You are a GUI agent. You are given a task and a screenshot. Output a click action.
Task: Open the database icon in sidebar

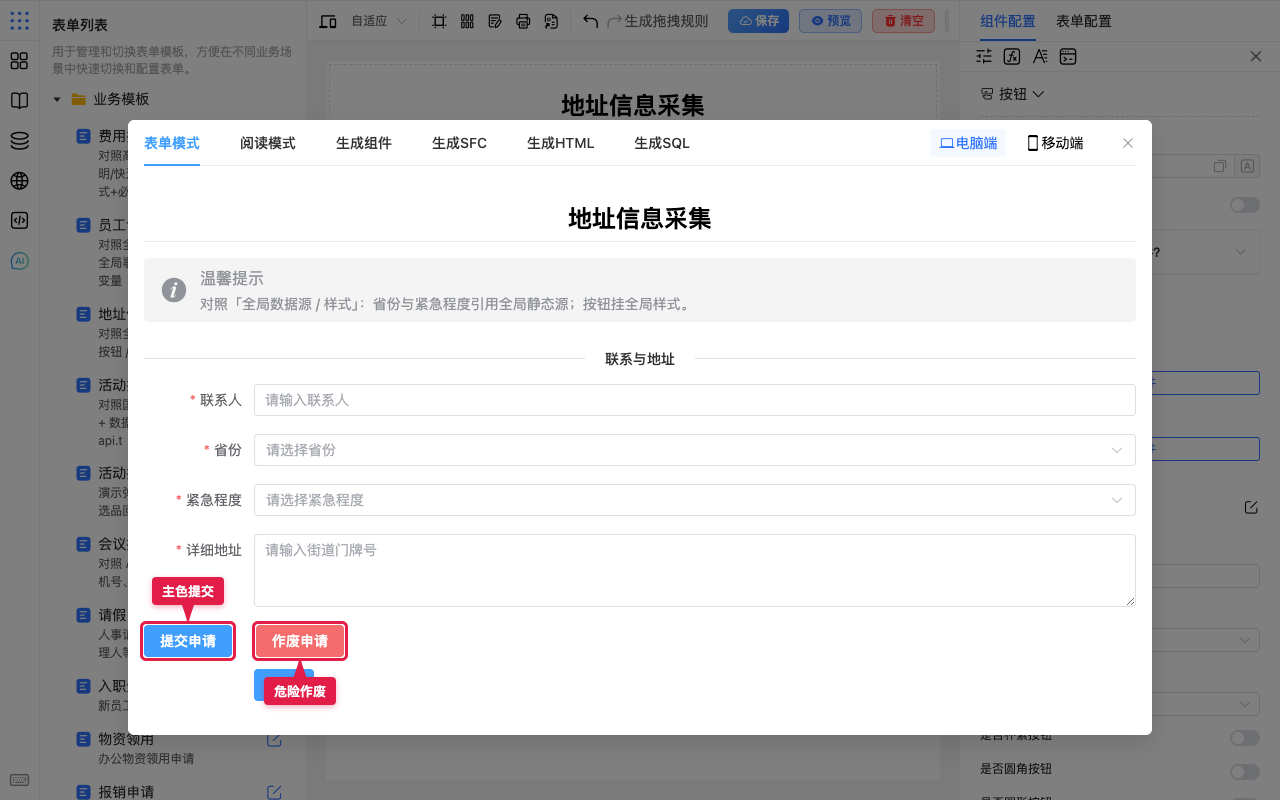tap(19, 141)
